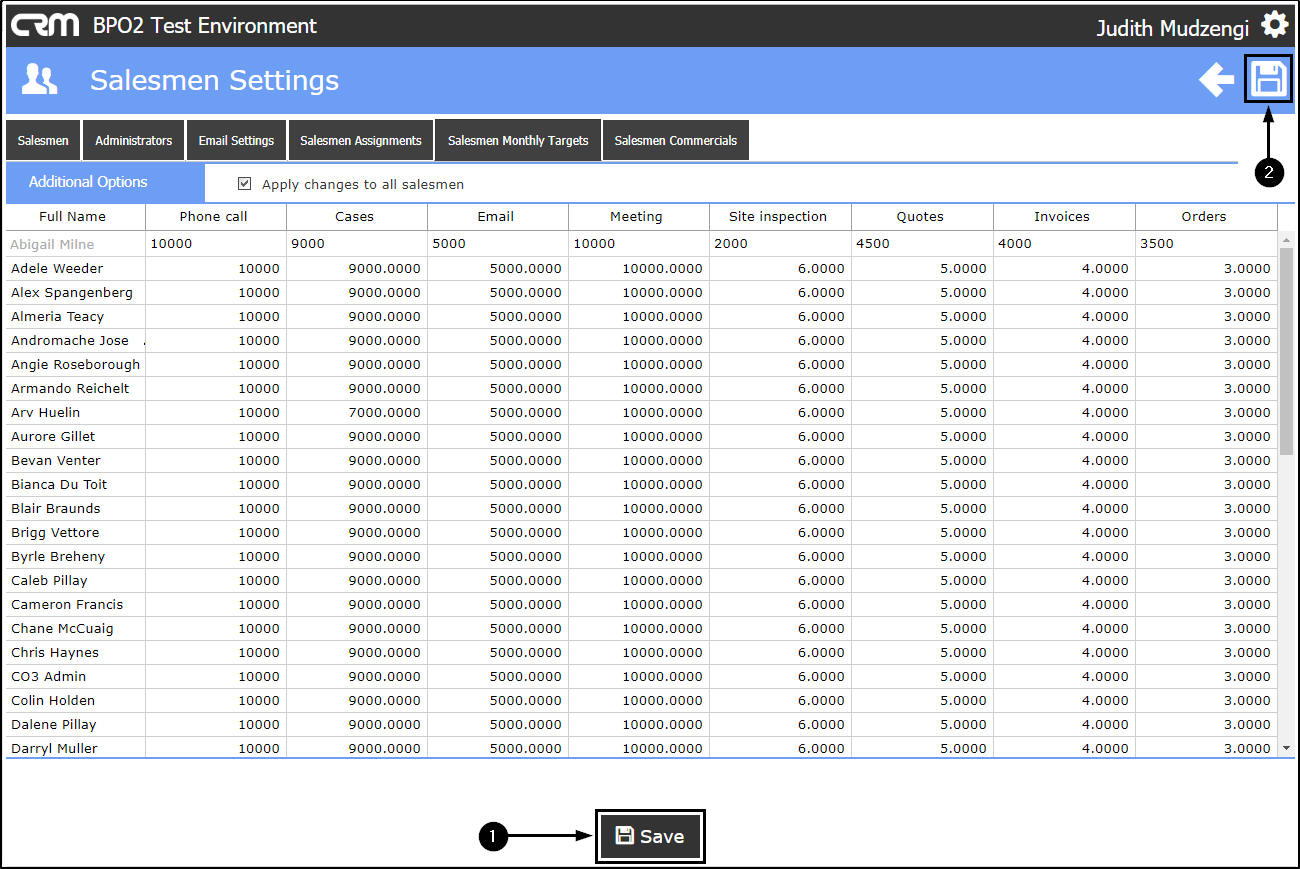Sort by the Site inspection column header
The width and height of the screenshot is (1300, 869).
[778, 217]
